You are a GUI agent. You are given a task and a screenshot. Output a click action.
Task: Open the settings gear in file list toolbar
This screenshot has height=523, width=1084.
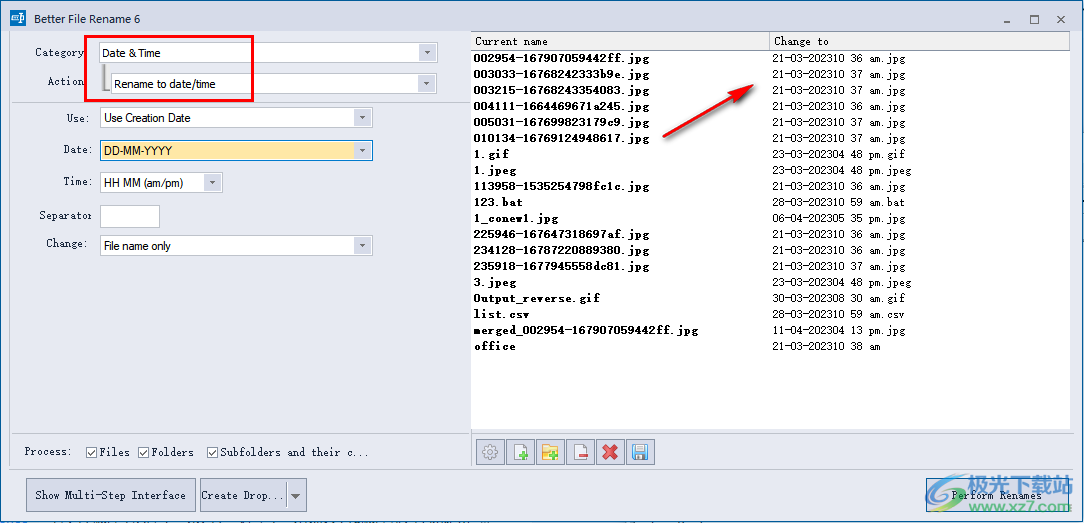(x=490, y=453)
